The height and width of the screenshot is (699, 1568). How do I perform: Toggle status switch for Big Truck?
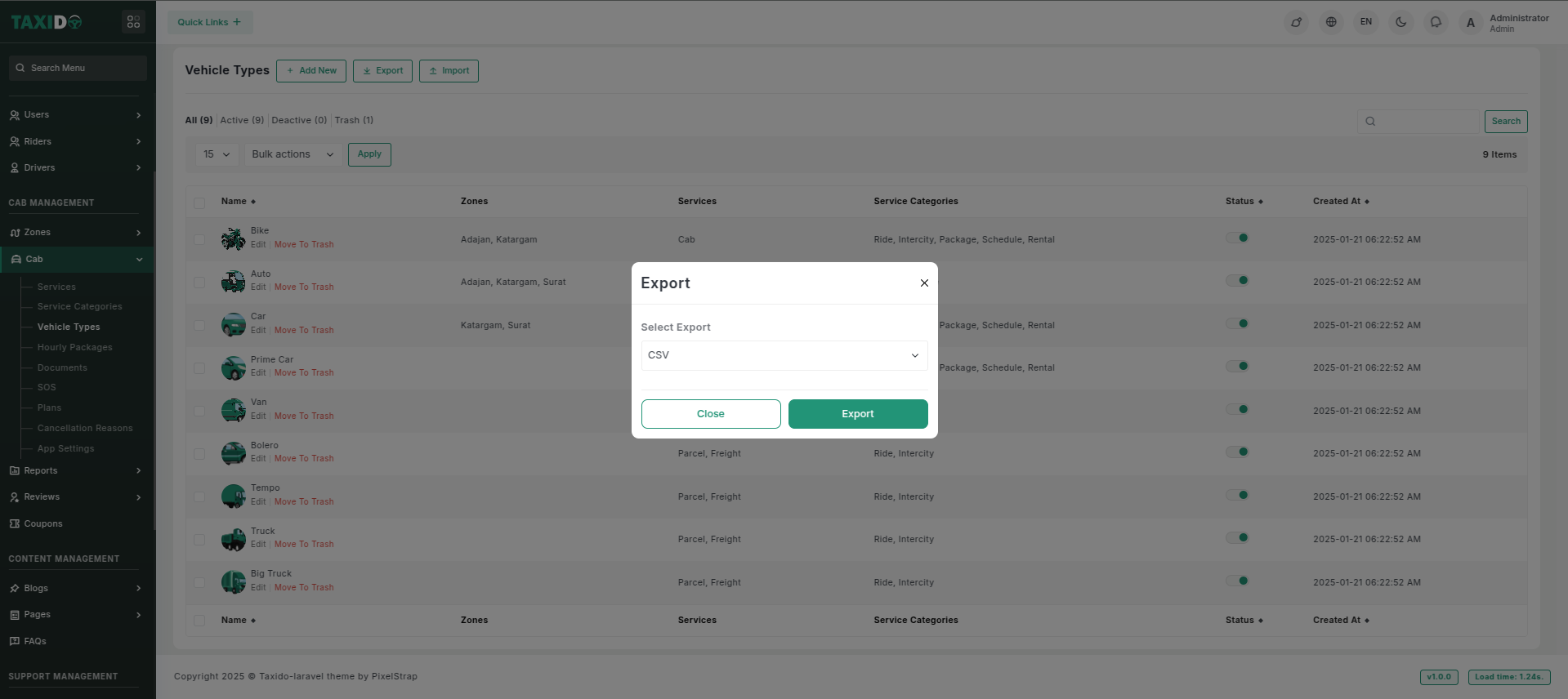1237,581
